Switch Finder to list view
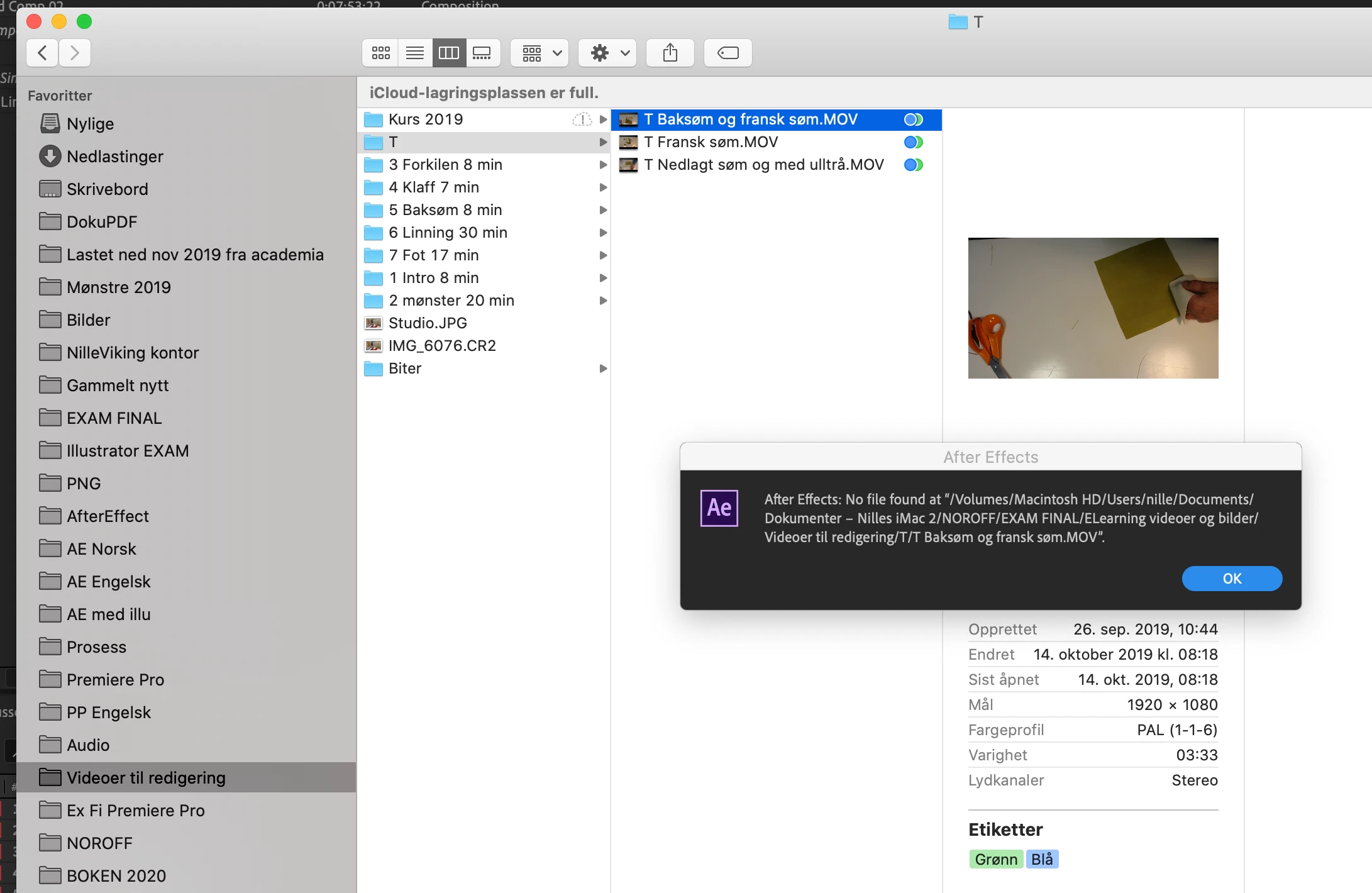This screenshot has width=1372, height=893. [415, 53]
